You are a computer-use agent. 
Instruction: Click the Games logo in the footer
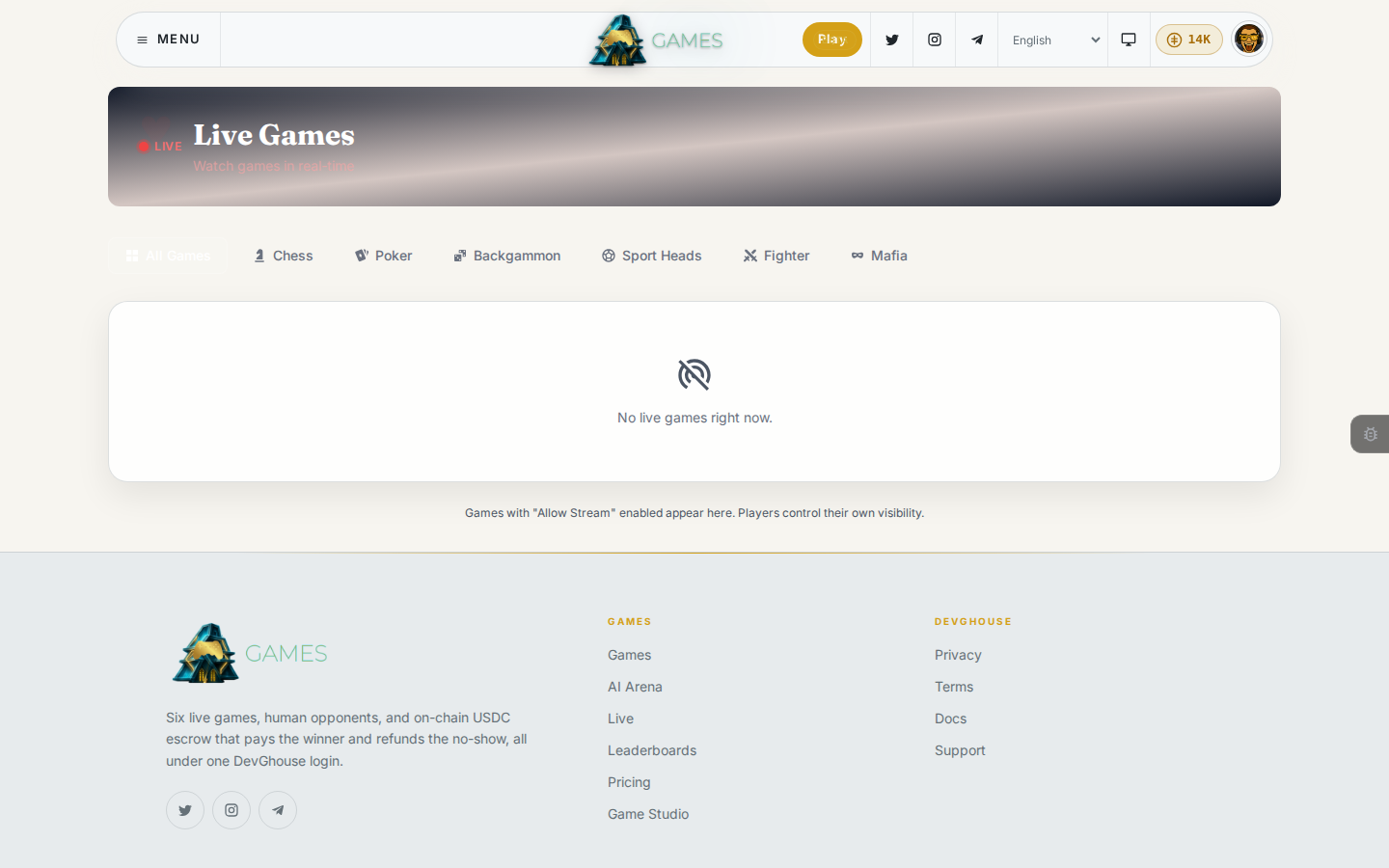pos(249,653)
